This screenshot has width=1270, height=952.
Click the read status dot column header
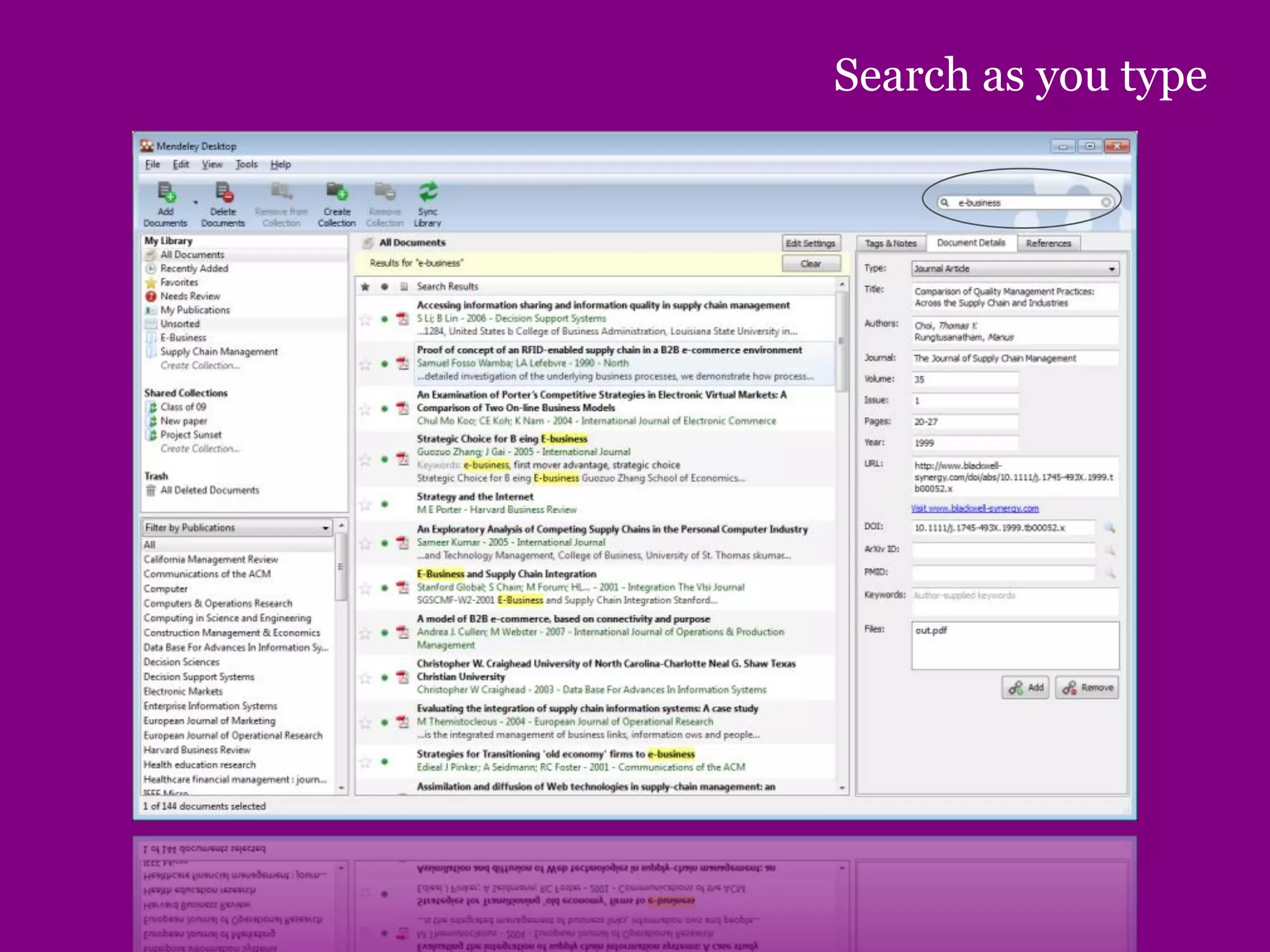tap(384, 286)
